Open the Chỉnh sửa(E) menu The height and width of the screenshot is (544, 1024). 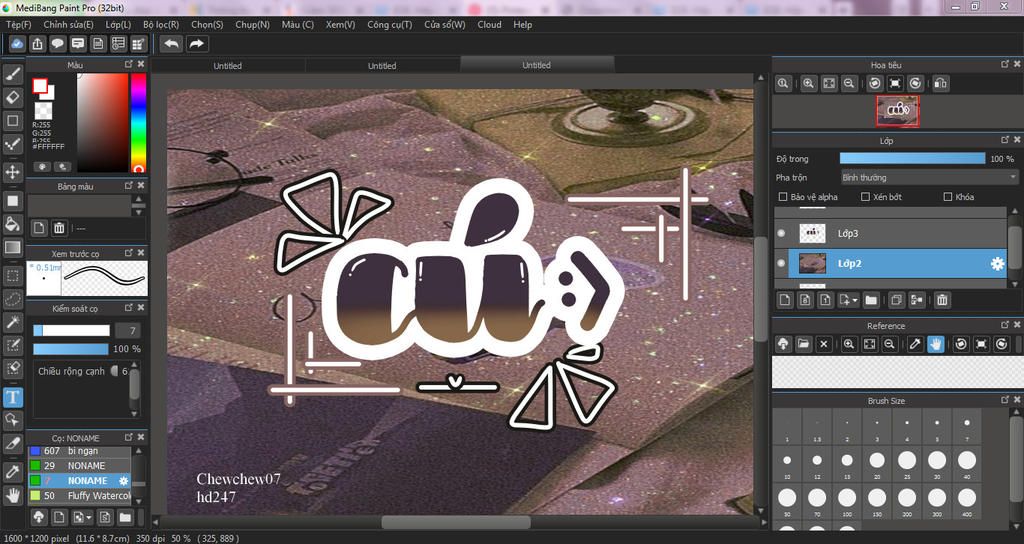coord(69,24)
